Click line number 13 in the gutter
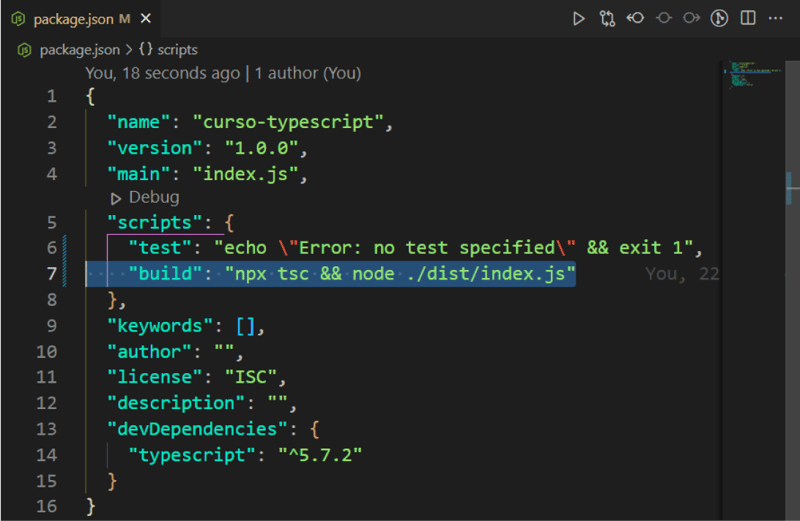800x521 pixels. (46, 429)
